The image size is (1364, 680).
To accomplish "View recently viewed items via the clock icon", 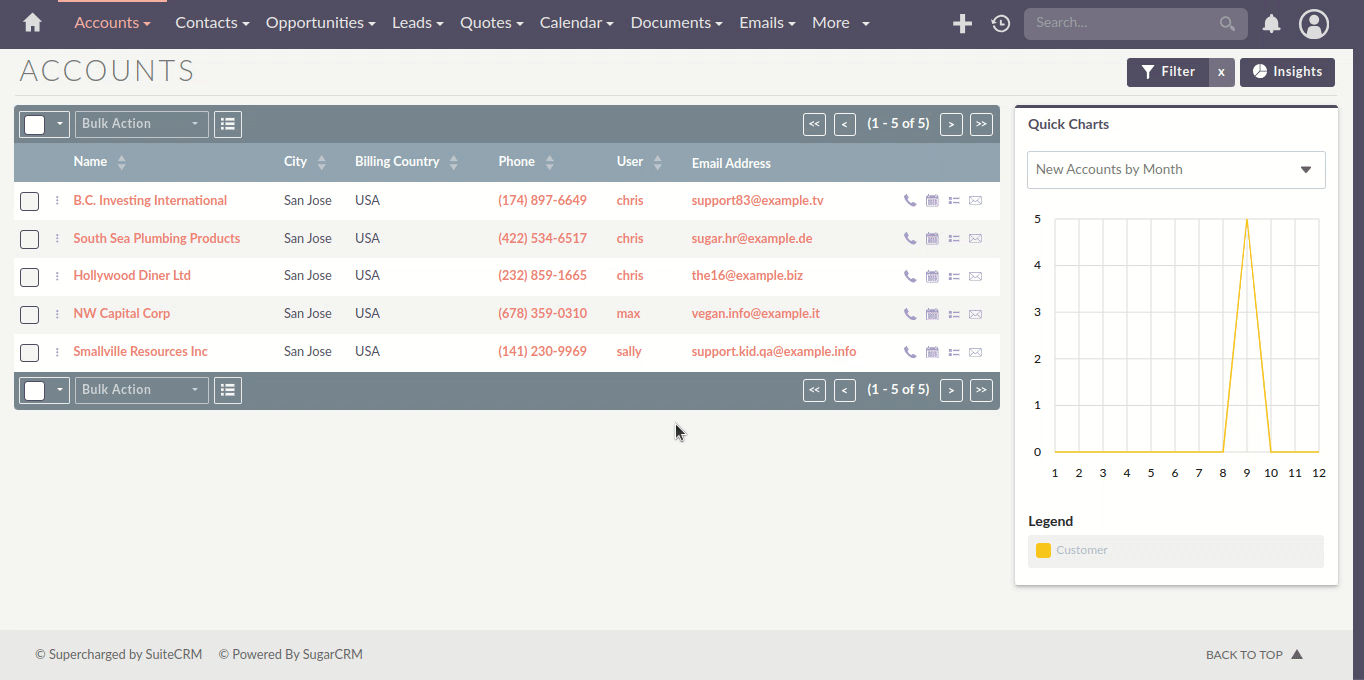I will (1000, 23).
